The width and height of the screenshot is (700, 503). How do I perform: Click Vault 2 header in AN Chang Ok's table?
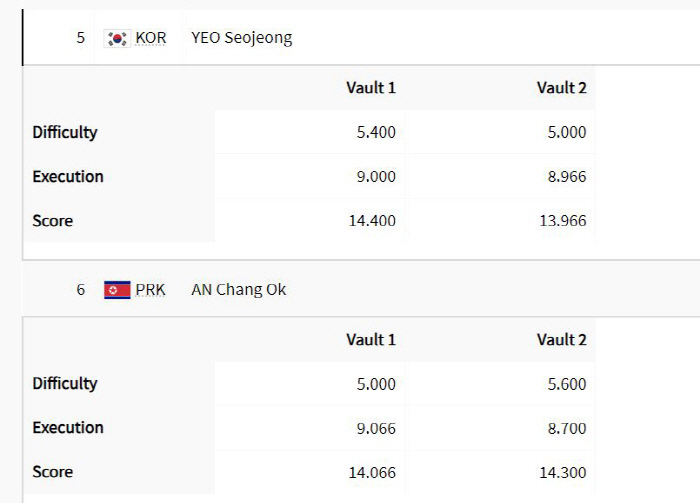(x=562, y=340)
